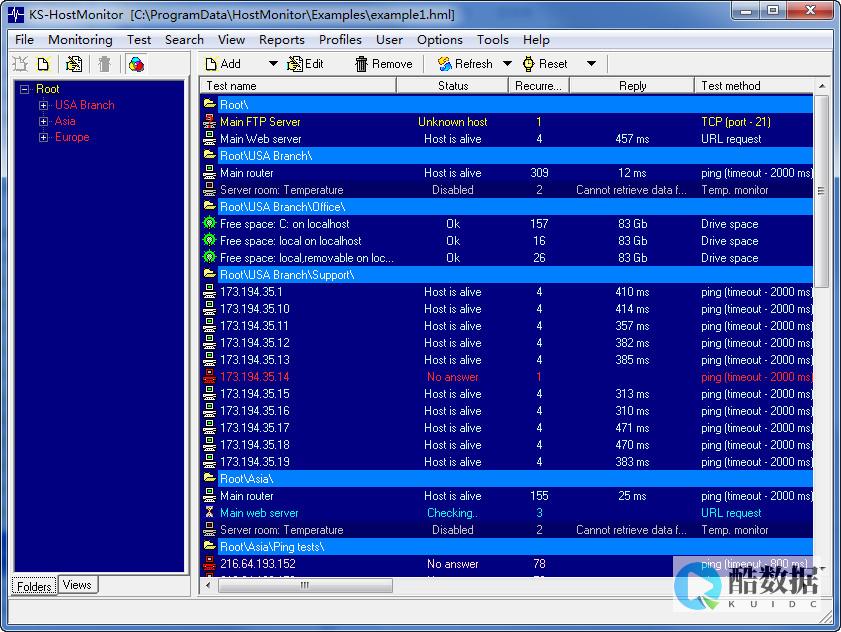The width and height of the screenshot is (841, 632).
Task: Click the green icon for Free space: local on localhost
Action: click(209, 240)
